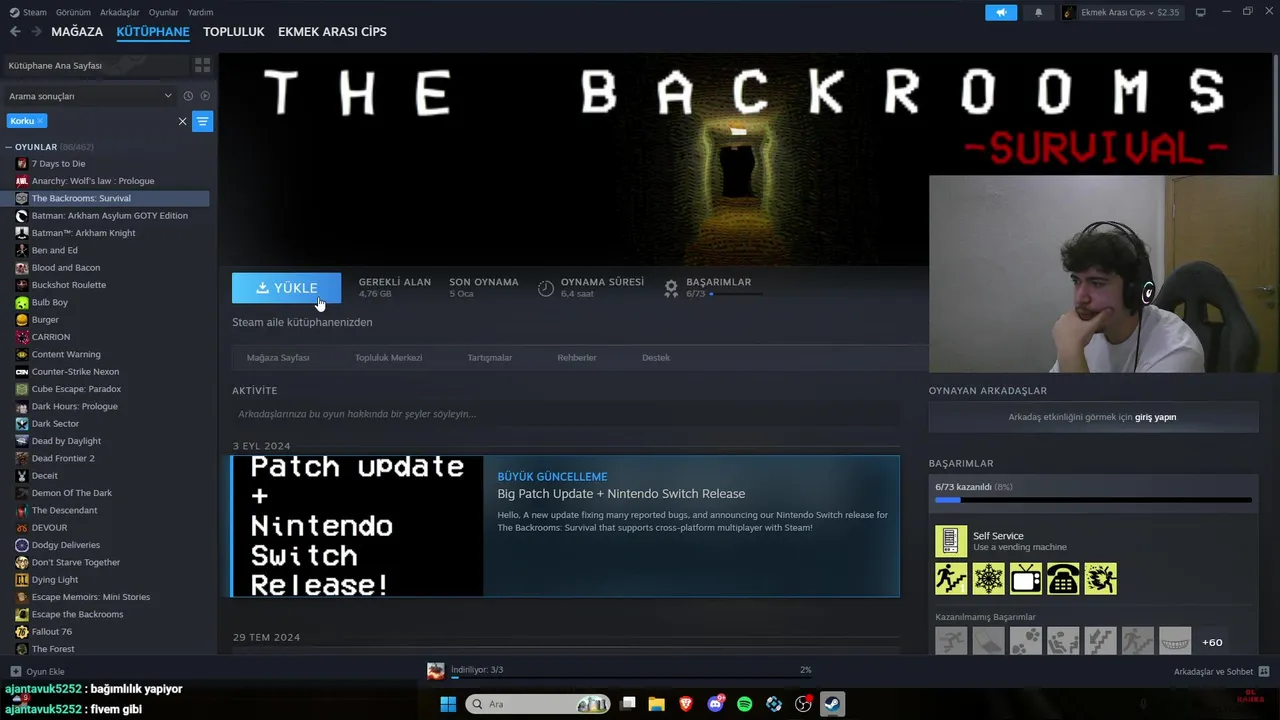The image size is (1280, 720).
Task: Select Dying Light in the game list
Action: coord(54,580)
